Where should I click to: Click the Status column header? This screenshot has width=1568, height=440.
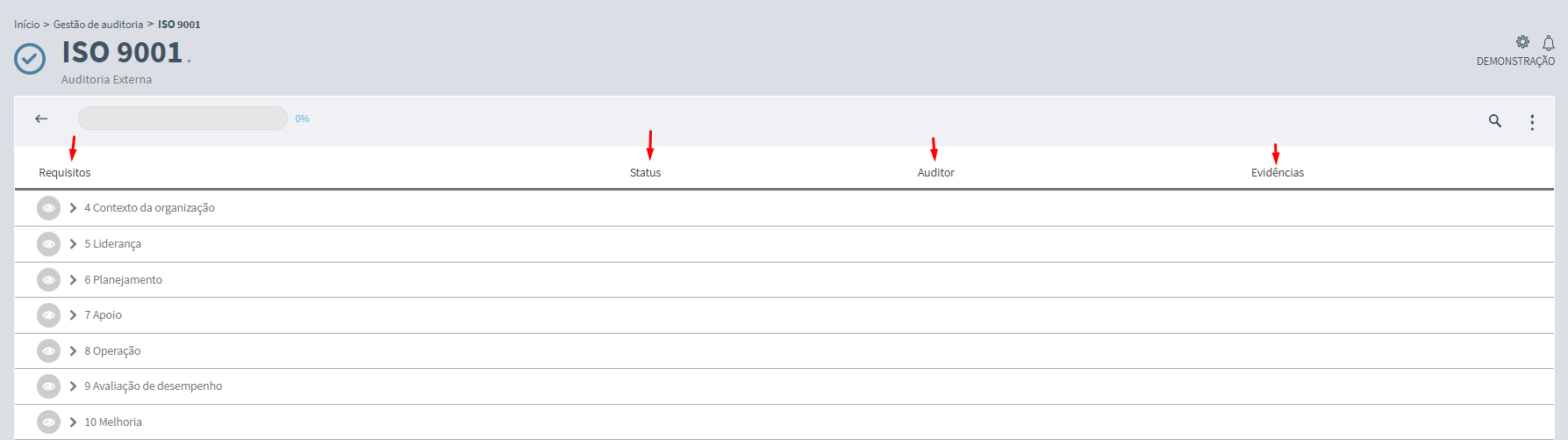(645, 173)
